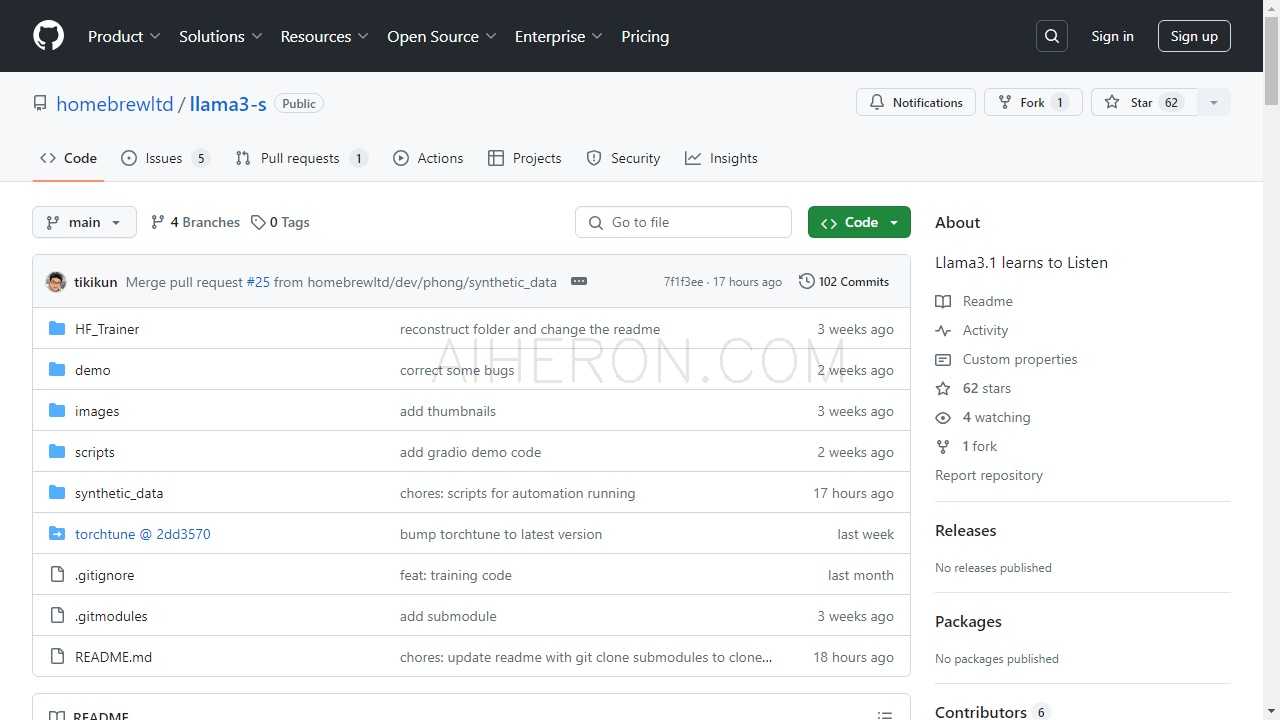Image resolution: width=1280 pixels, height=720 pixels.
Task: Open the search magnifier icon in the header
Action: (1052, 36)
